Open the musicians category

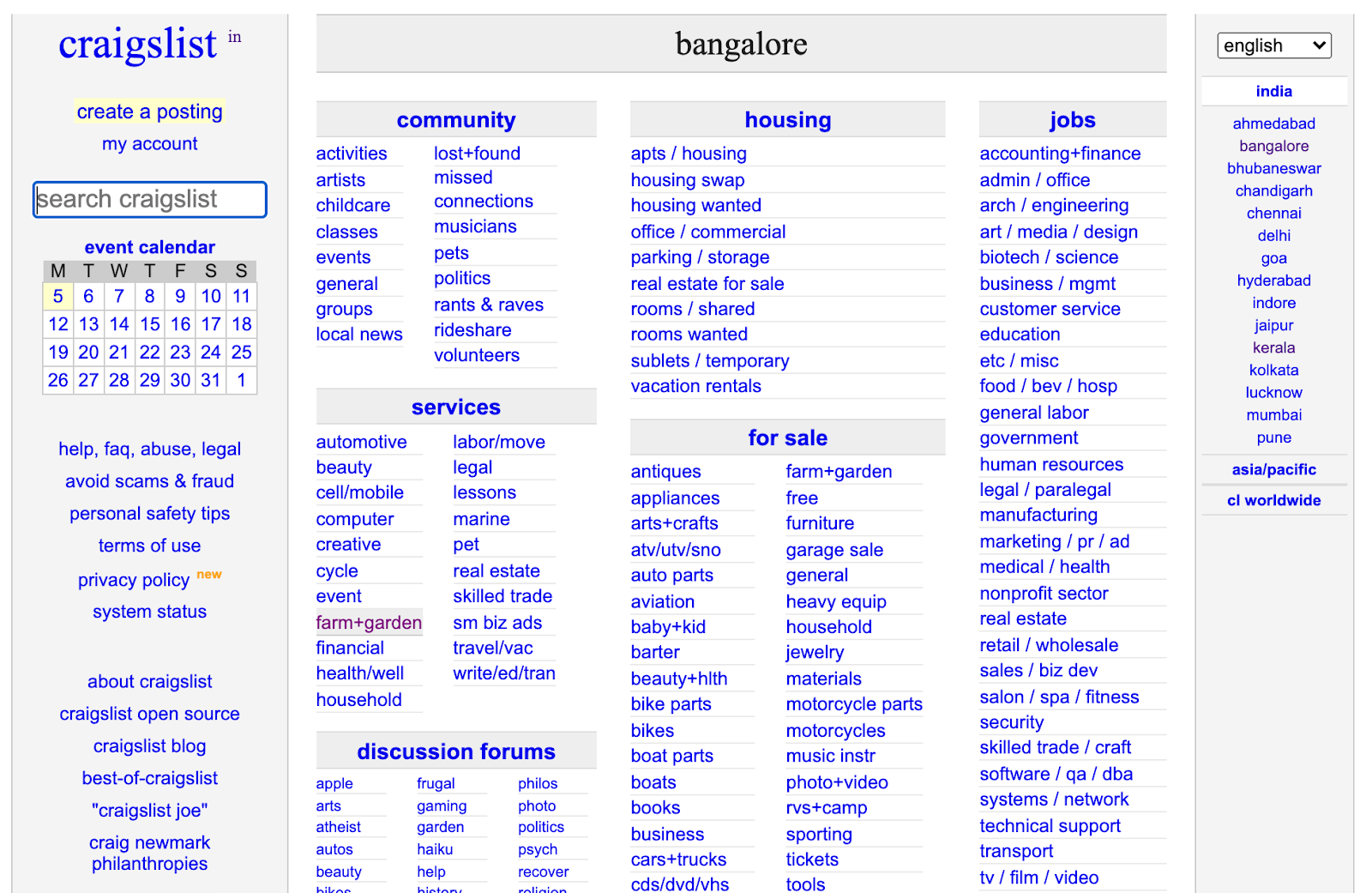click(x=475, y=226)
